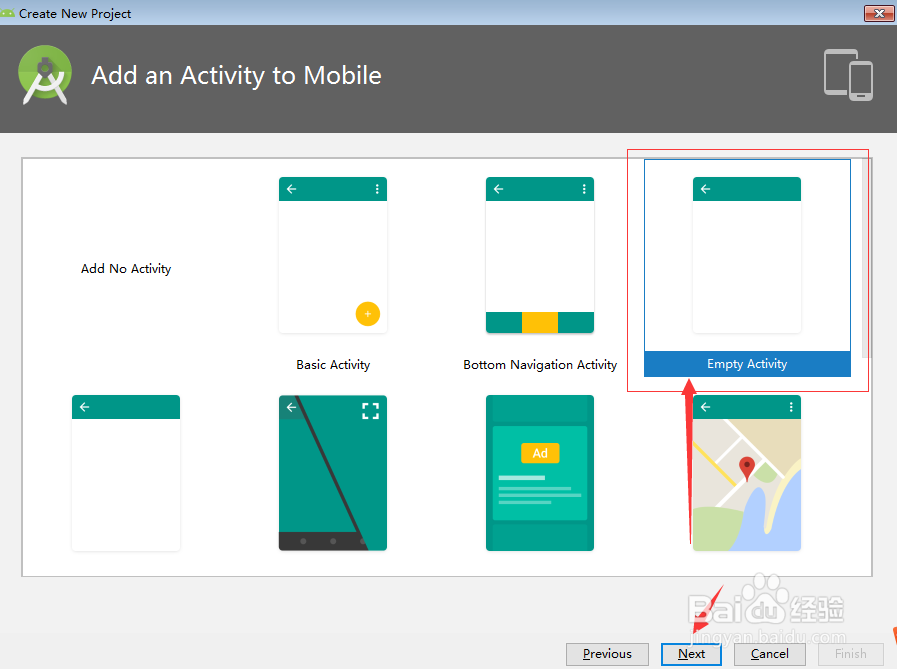This screenshot has width=897, height=669.
Task: Cancel the new project wizard
Action: click(x=769, y=654)
